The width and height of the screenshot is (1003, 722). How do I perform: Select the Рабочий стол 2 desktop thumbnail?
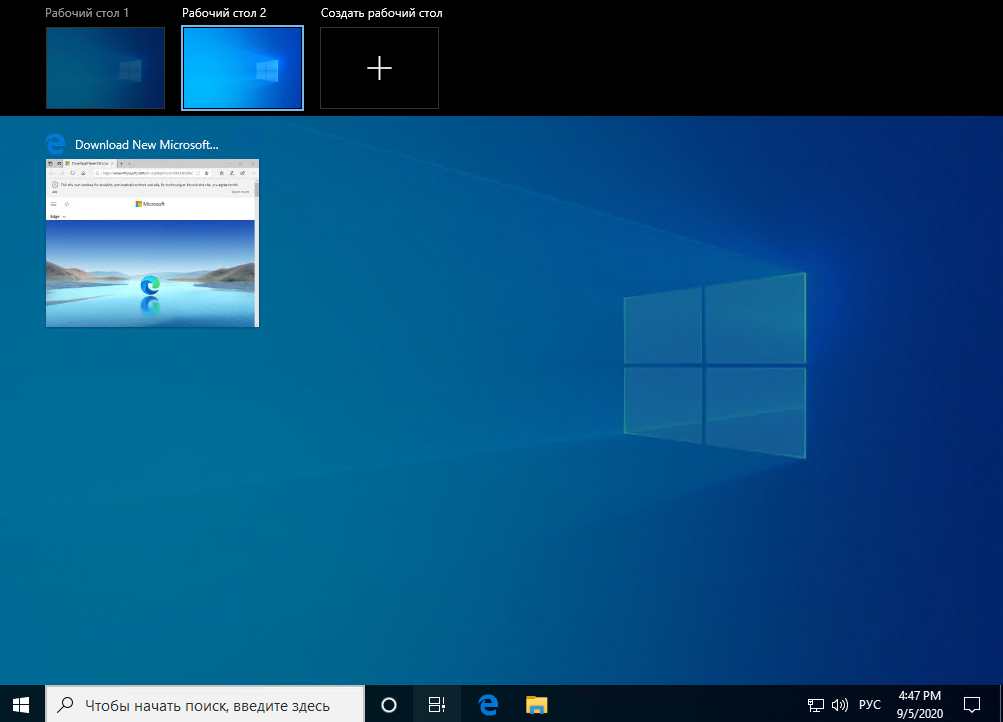coord(242,67)
